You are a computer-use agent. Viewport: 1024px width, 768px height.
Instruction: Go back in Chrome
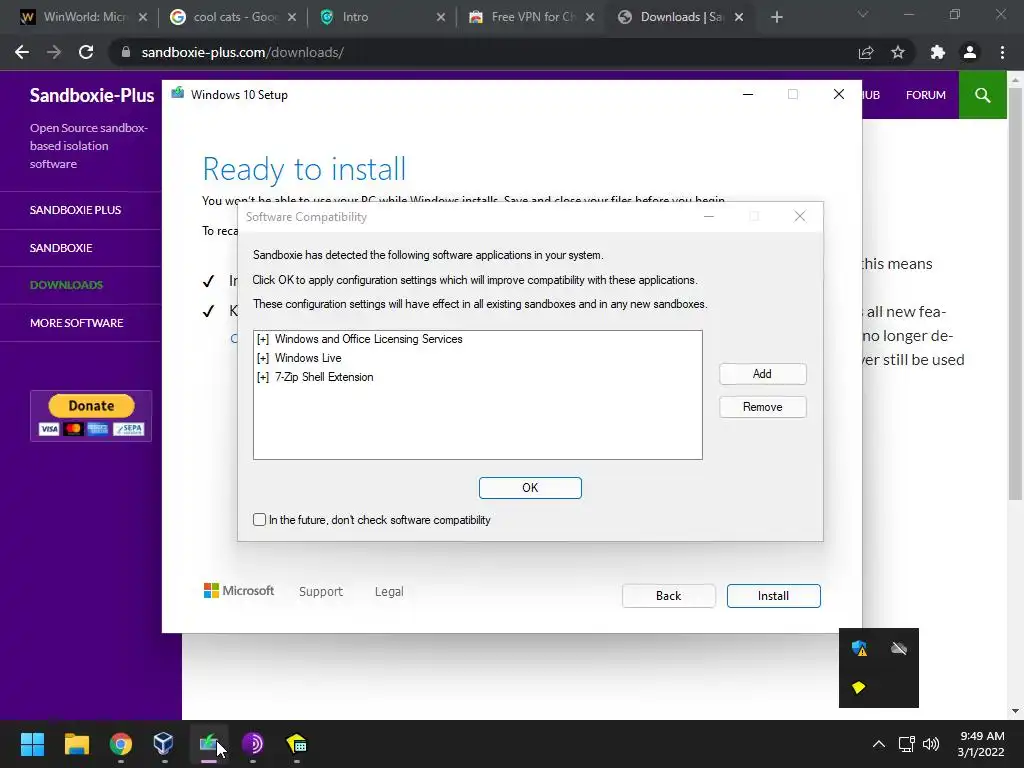coord(22,52)
